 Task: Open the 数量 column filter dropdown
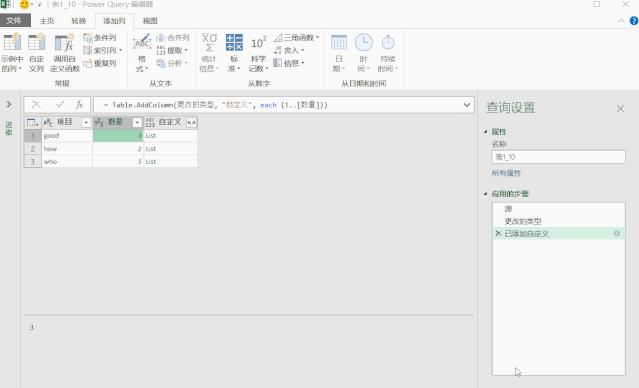pos(137,122)
